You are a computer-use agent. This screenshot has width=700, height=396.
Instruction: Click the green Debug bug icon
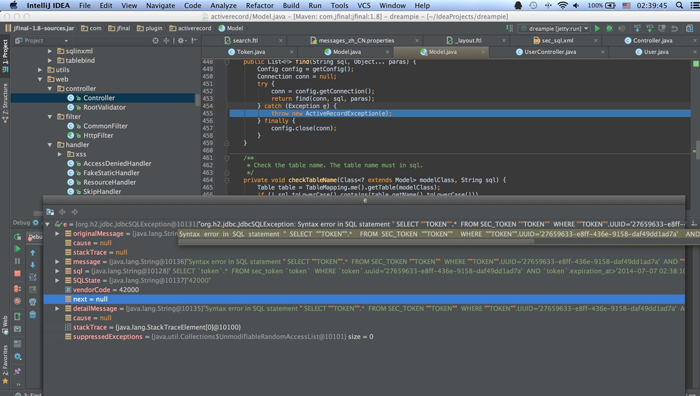click(609, 28)
